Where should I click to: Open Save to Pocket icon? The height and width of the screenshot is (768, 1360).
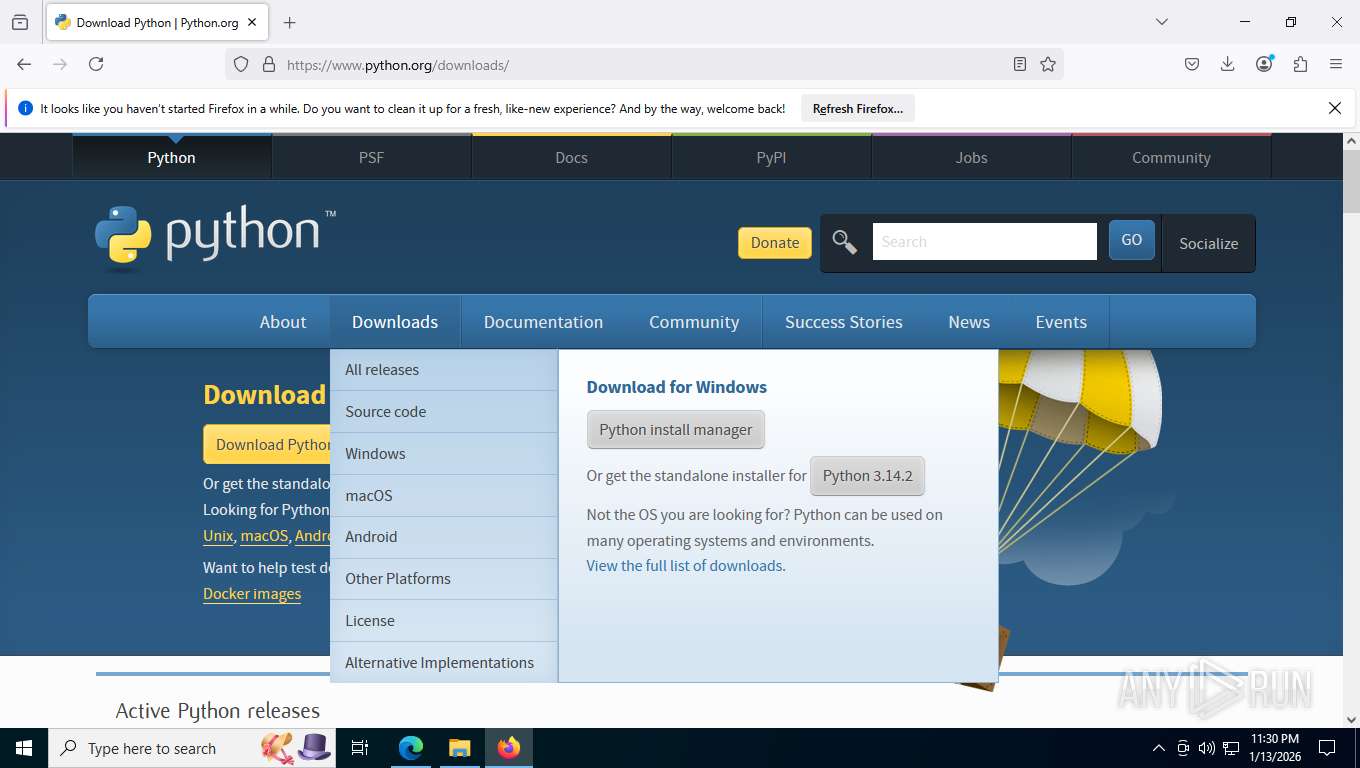click(1192, 64)
